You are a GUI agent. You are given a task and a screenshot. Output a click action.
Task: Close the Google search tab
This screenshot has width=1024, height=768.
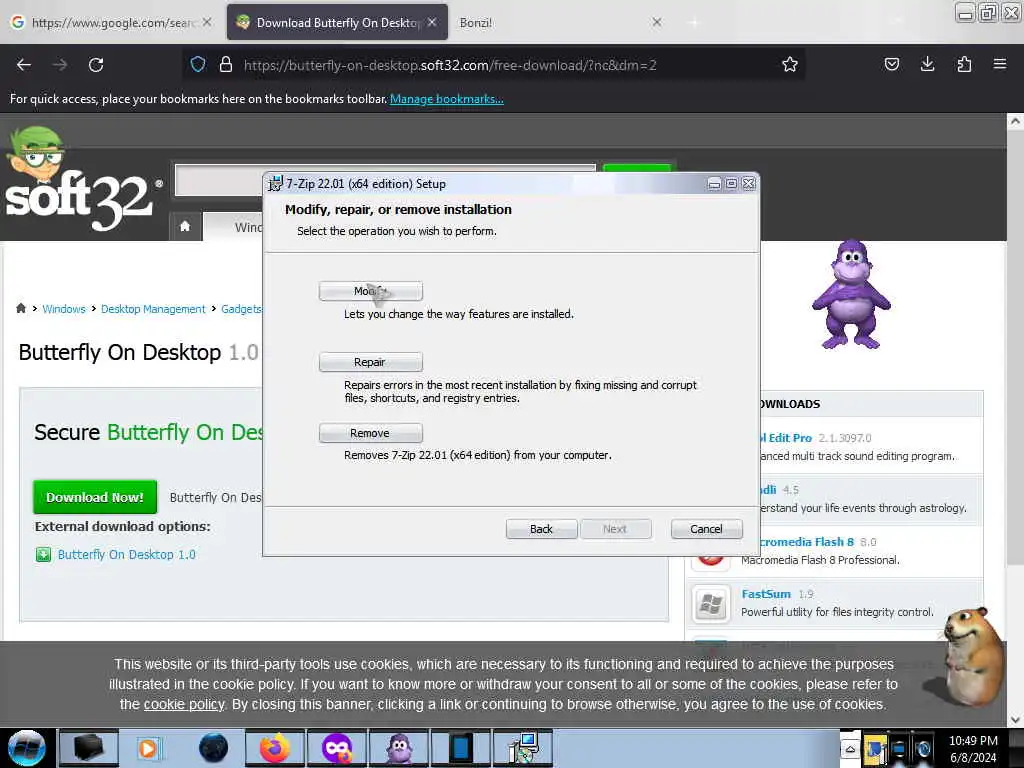(206, 22)
